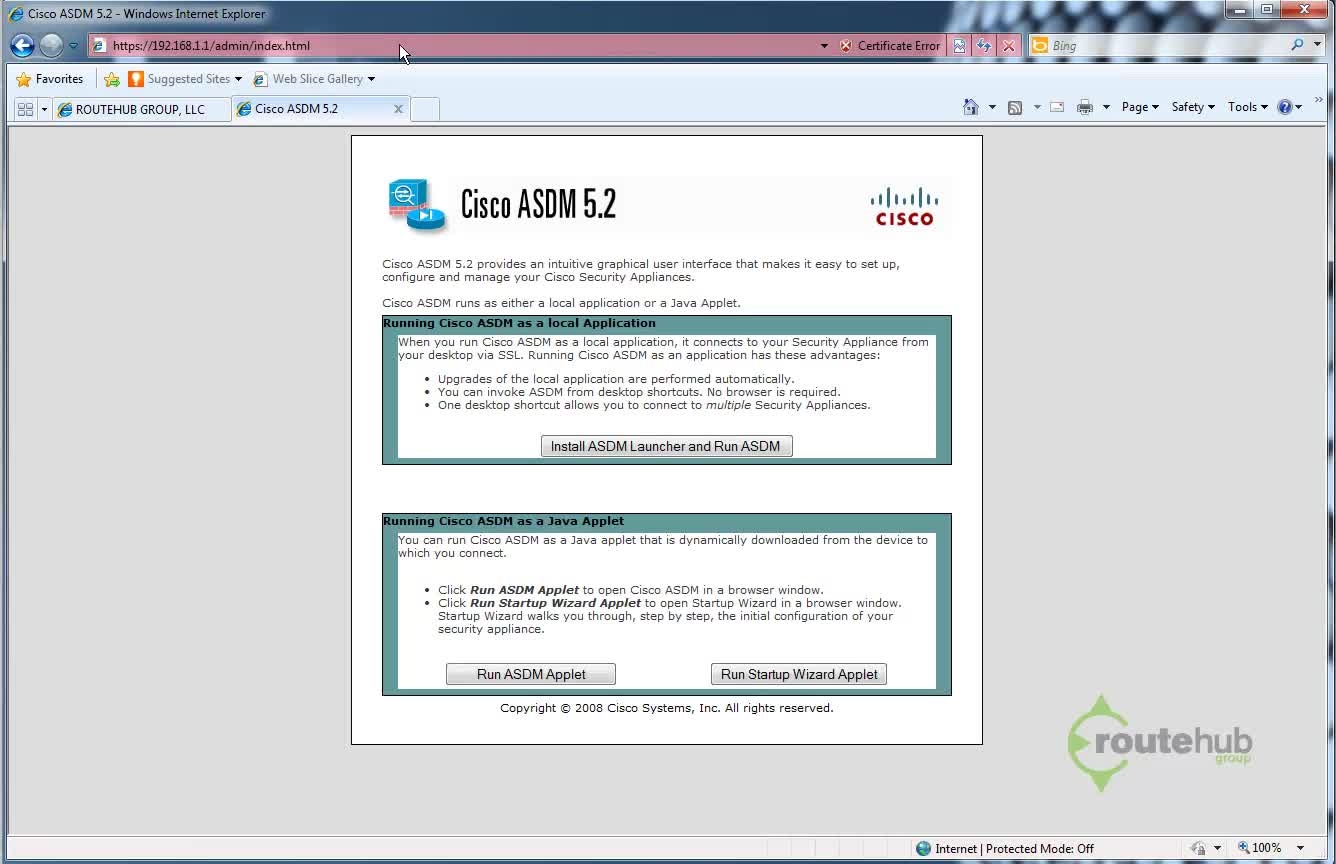Focus the Bing search input field
Viewport: 1336px width, 864px height.
1165,46
